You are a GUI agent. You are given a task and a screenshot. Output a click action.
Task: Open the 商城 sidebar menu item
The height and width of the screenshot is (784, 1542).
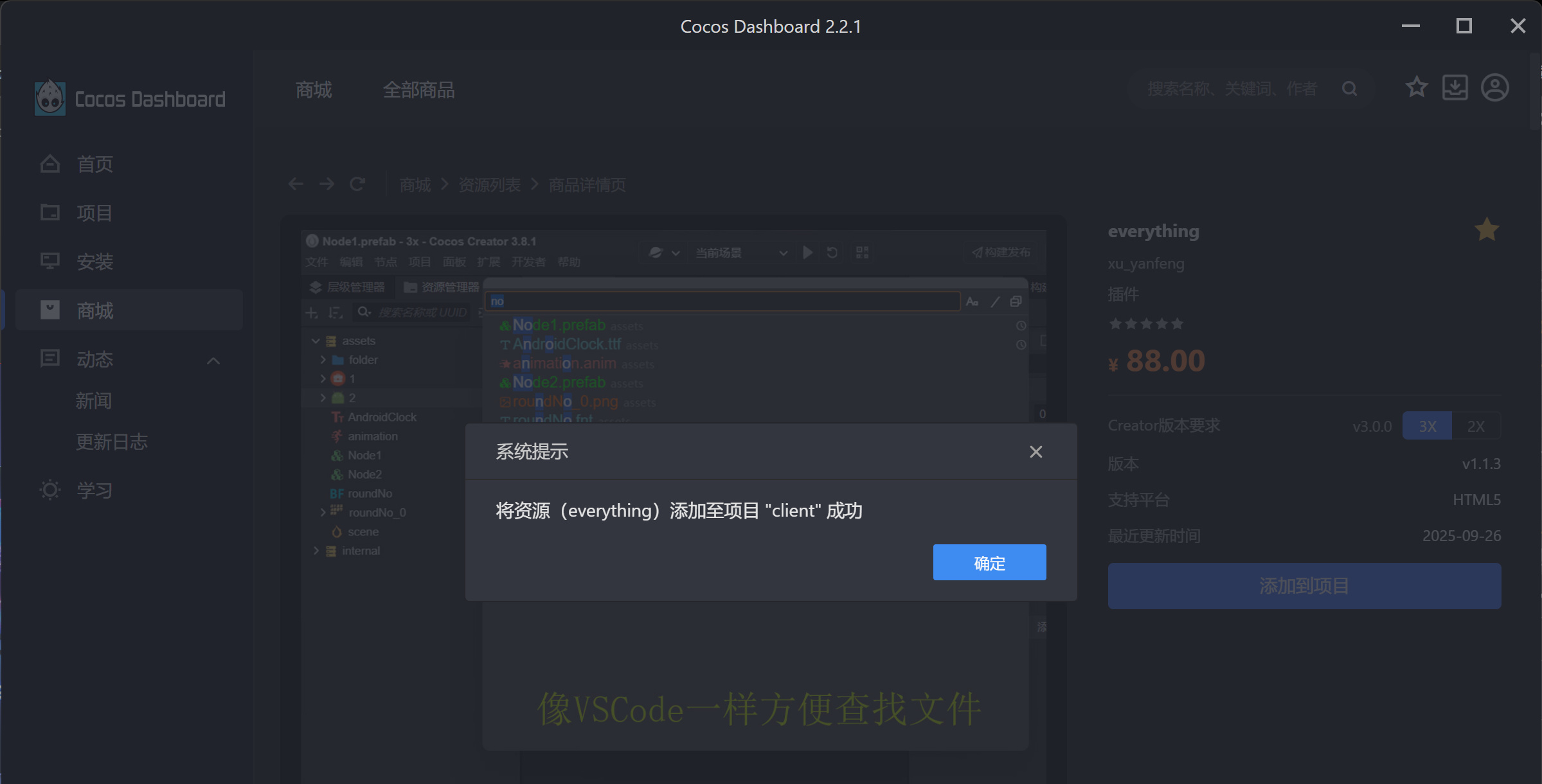95,310
